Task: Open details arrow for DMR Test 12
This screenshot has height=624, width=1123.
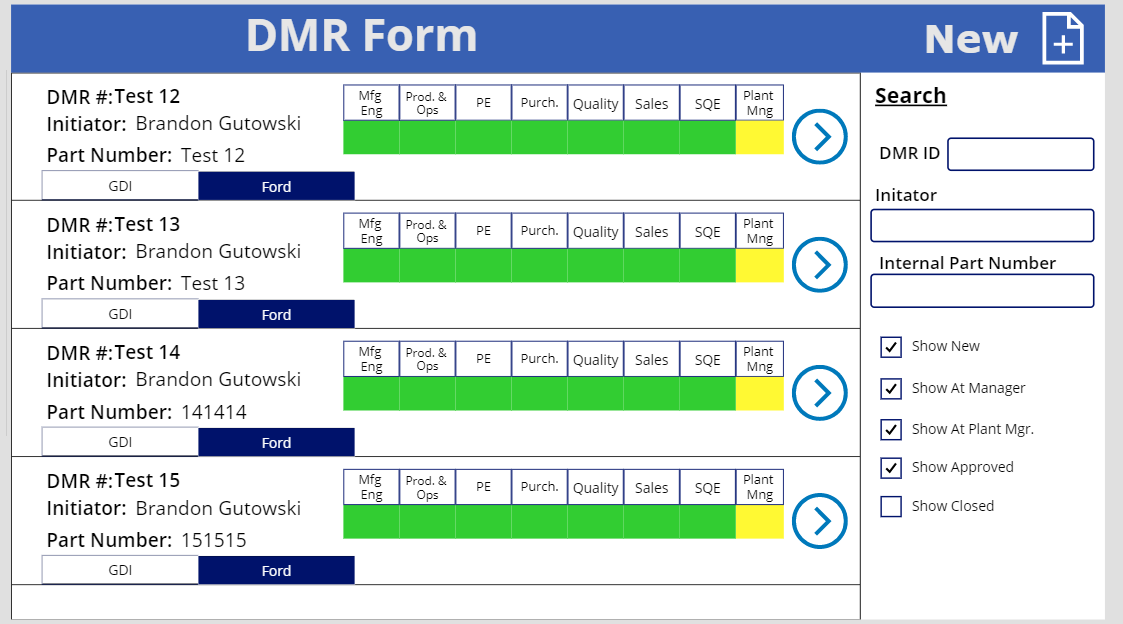Action: coord(819,136)
